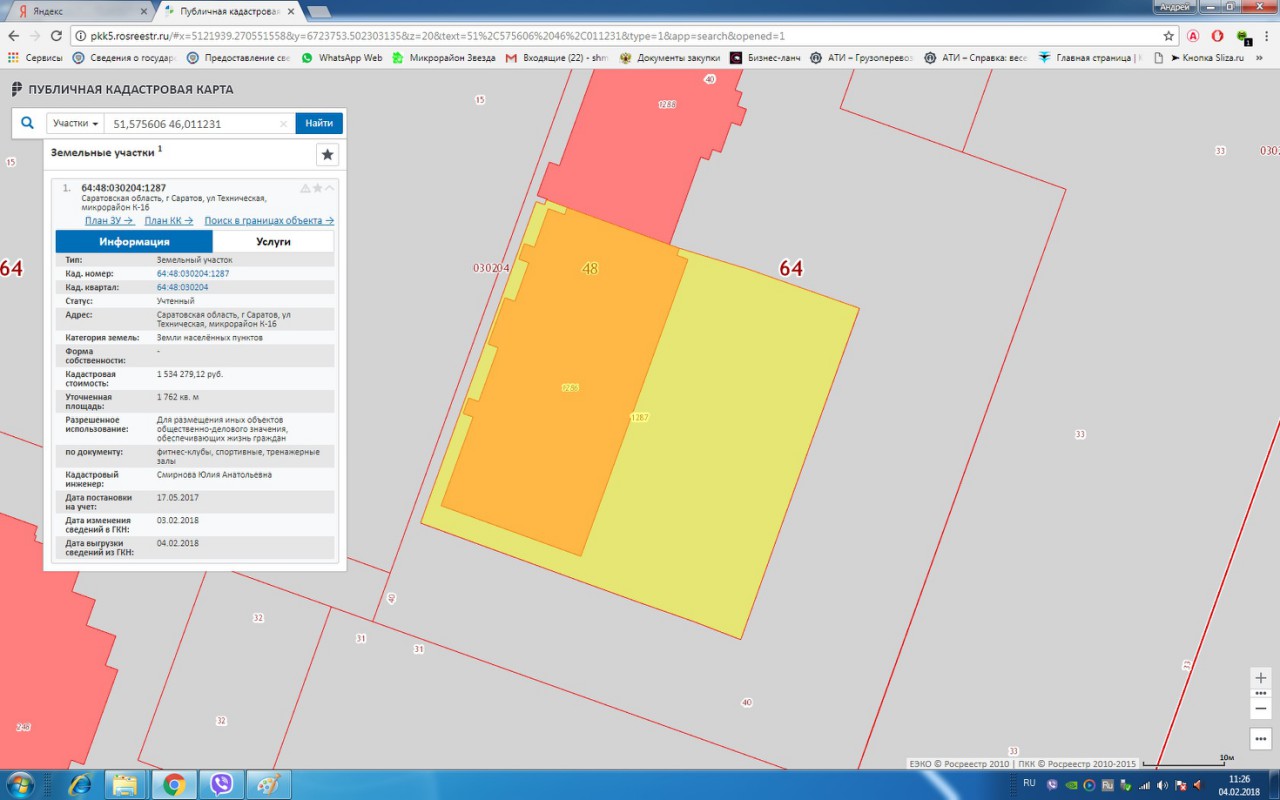Collapse the parcel result card chevron

pos(330,188)
